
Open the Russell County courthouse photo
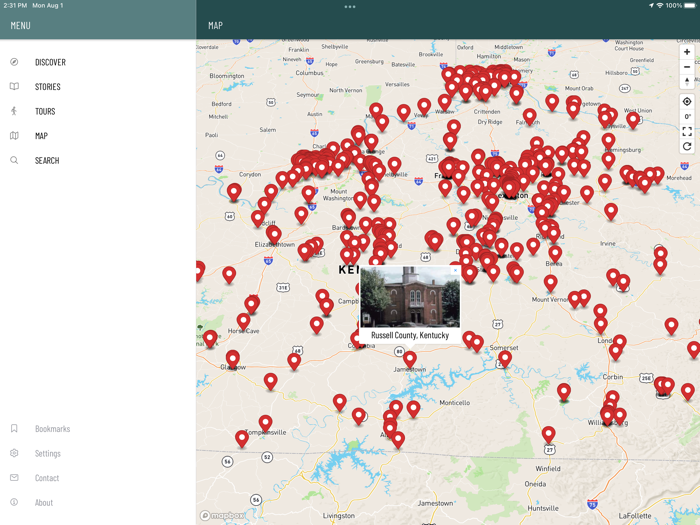point(410,296)
